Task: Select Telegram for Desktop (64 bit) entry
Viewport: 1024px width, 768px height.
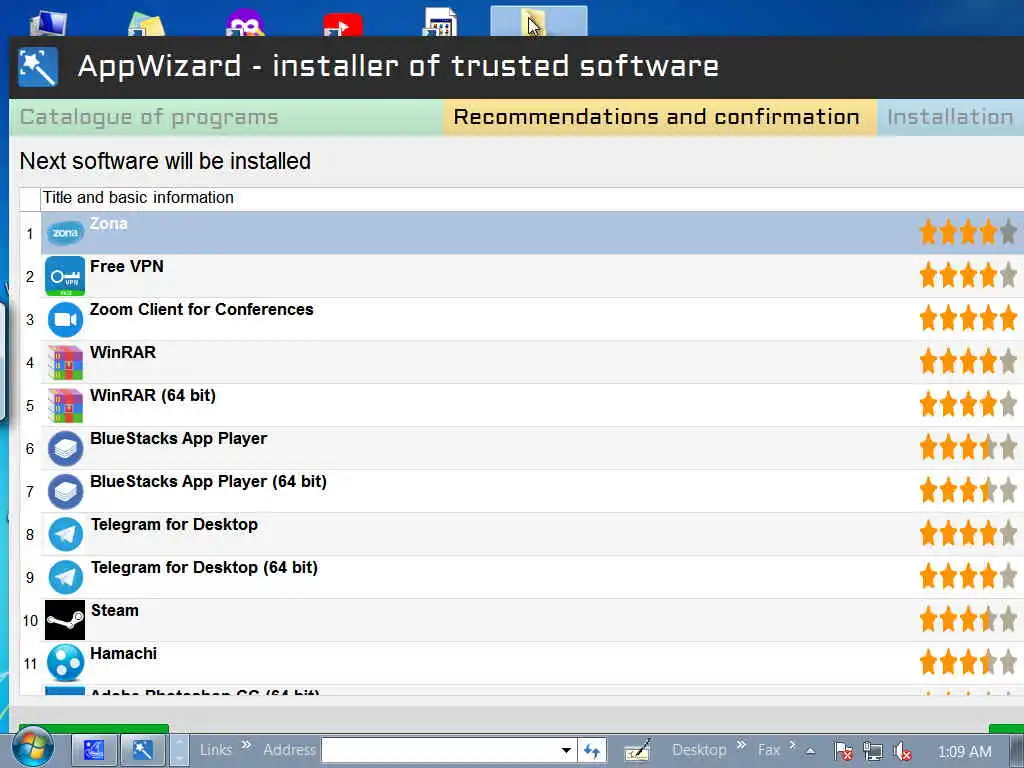Action: 204,568
